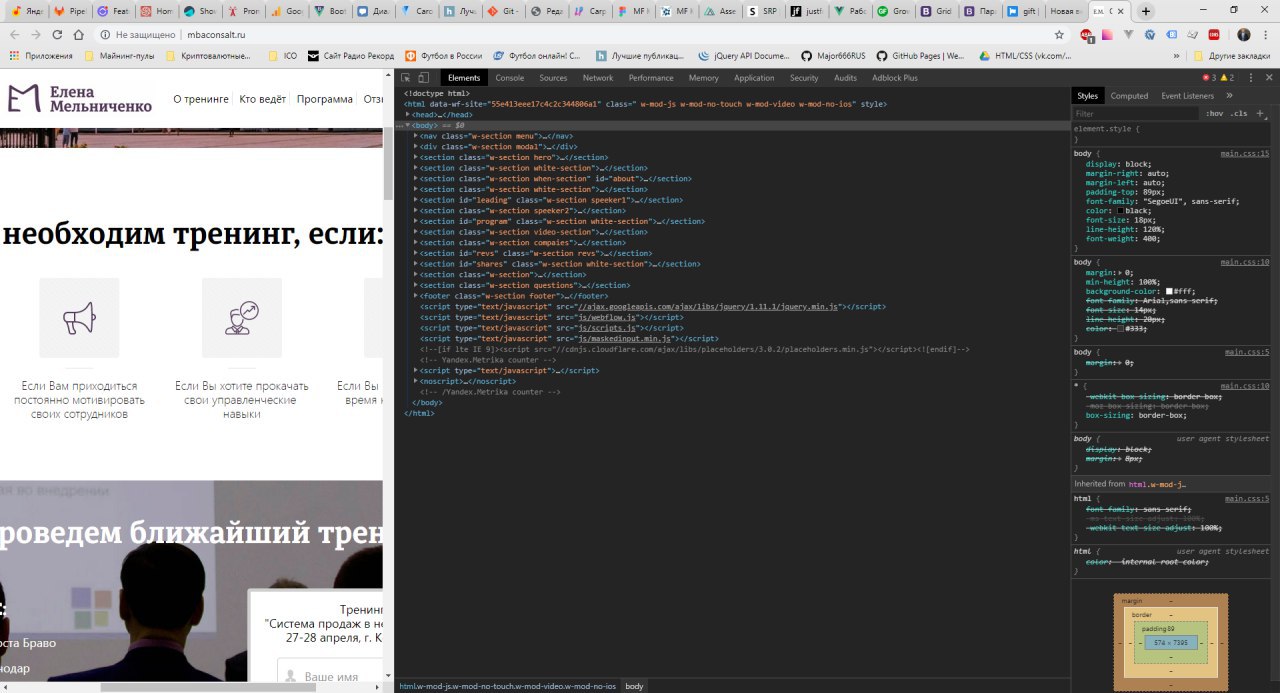This screenshot has width=1280, height=693.
Task: Activate the inspect element picker icon
Action: [x=406, y=78]
